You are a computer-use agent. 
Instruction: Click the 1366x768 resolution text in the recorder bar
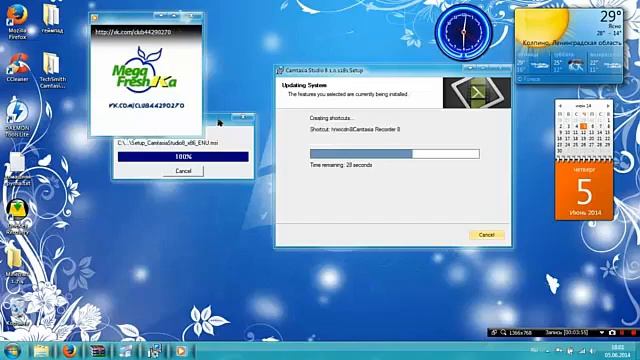[521, 333]
